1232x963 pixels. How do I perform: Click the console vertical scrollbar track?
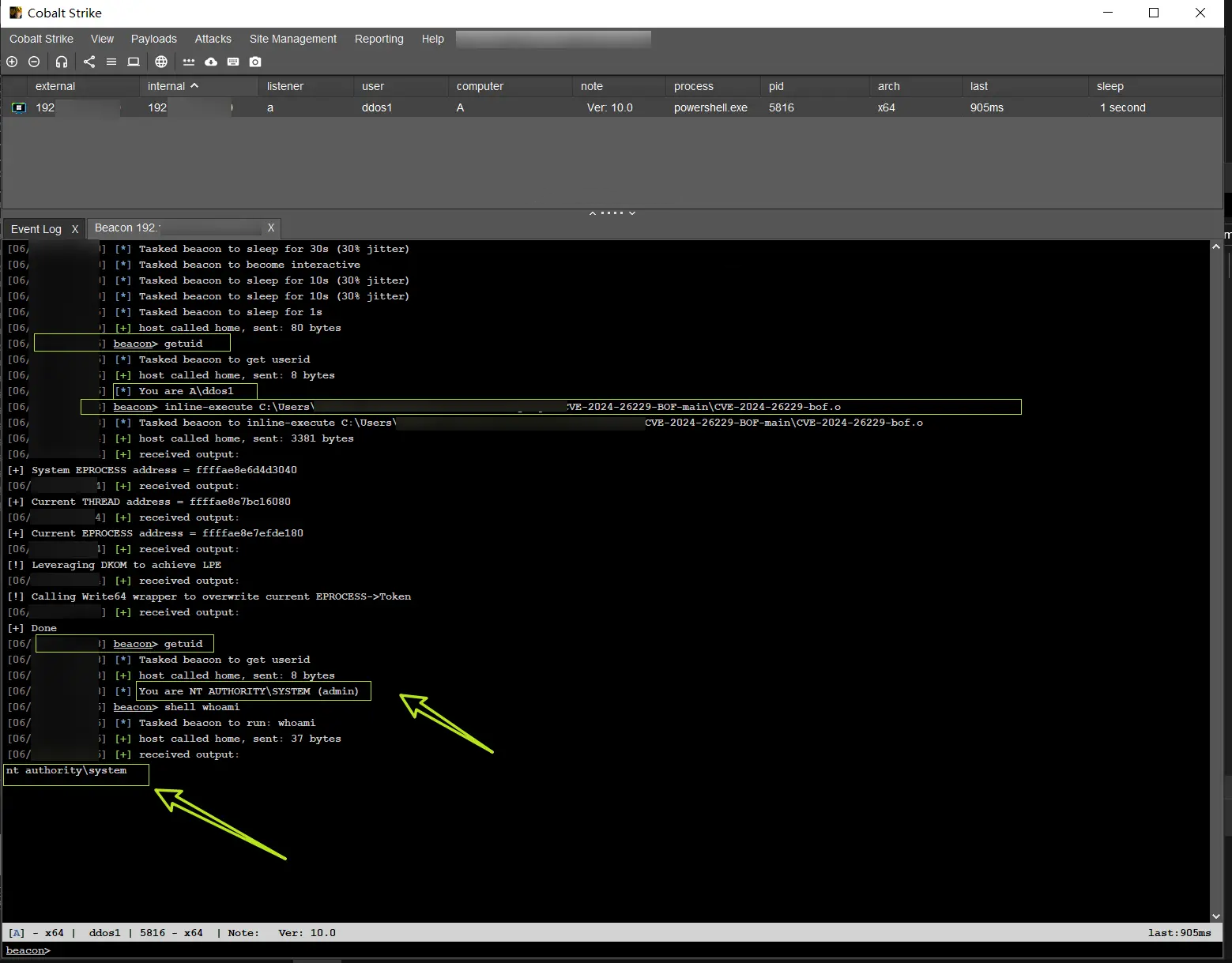[x=1216, y=581]
